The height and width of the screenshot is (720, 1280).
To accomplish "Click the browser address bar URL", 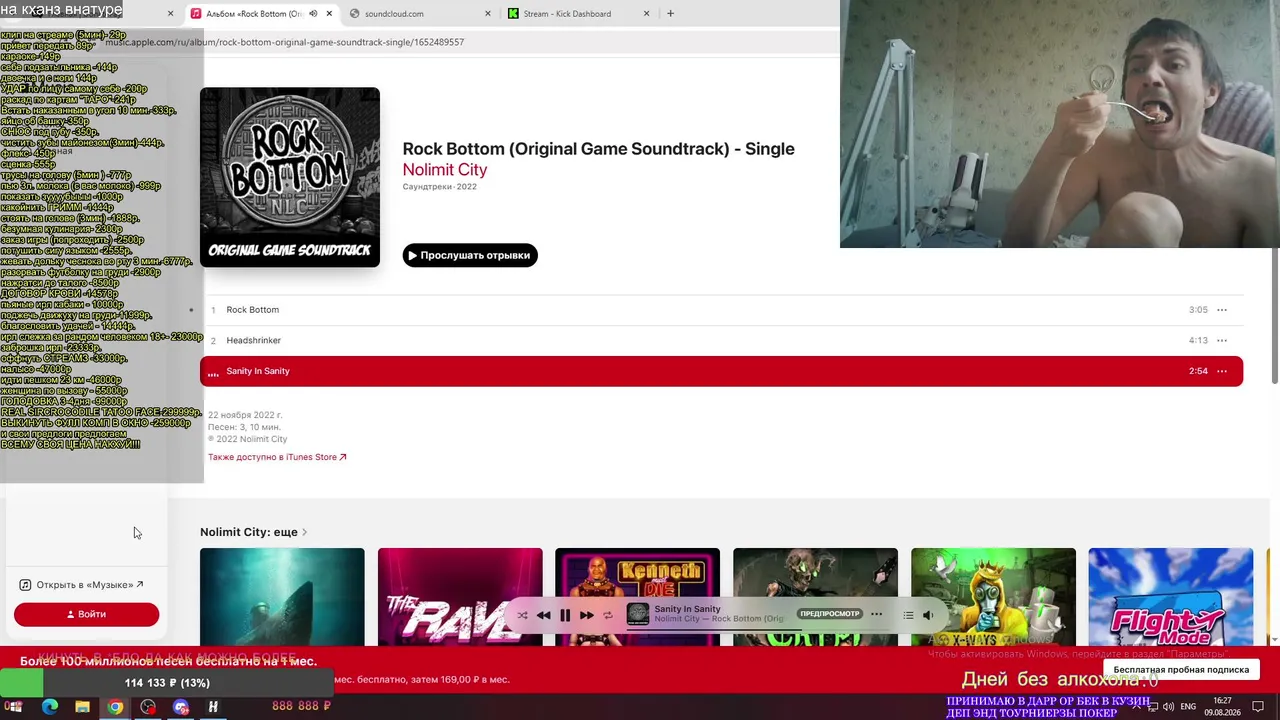I will pyautogui.click(x=285, y=42).
